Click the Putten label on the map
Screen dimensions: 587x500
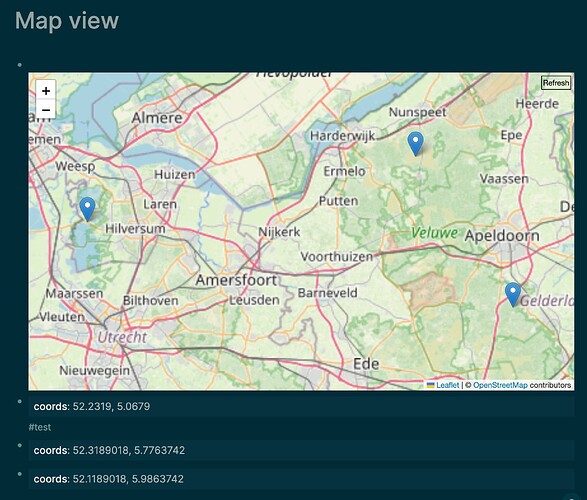[x=338, y=201]
